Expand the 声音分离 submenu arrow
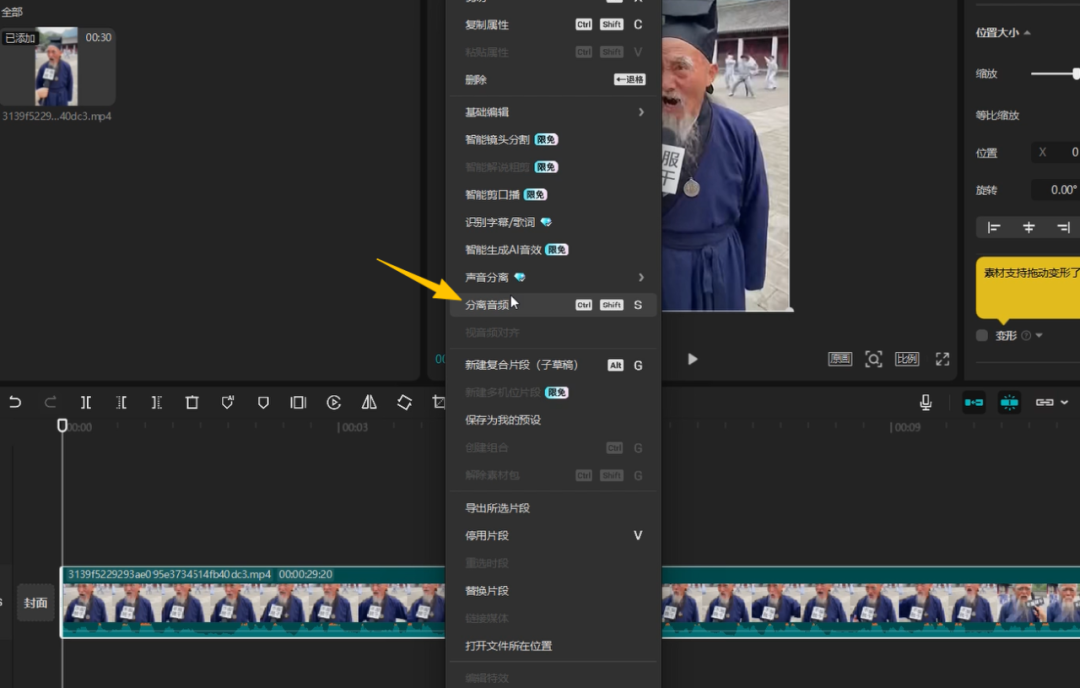Image resolution: width=1080 pixels, height=688 pixels. pyautogui.click(x=641, y=277)
